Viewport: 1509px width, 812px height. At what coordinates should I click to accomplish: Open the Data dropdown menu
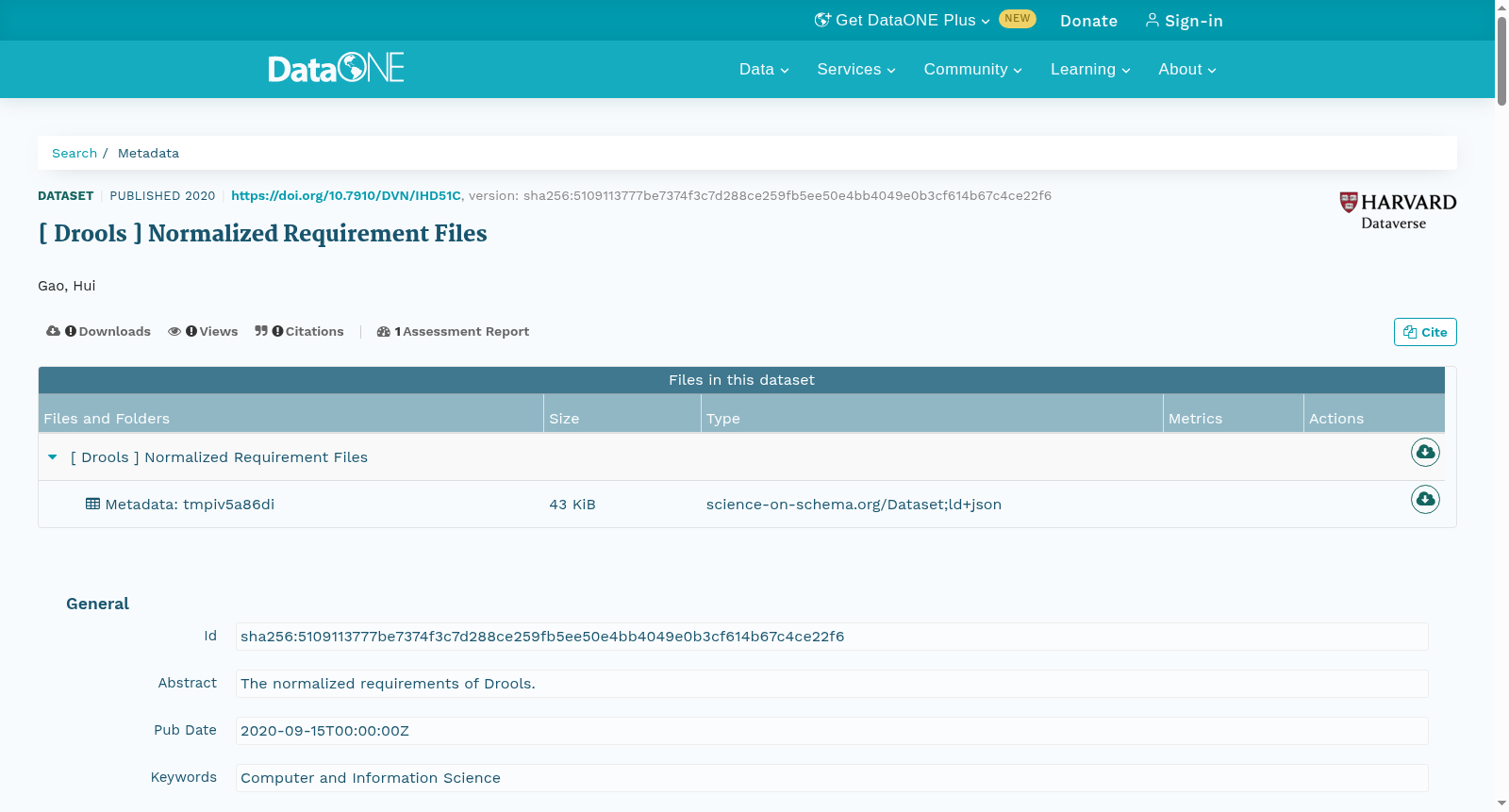coord(763,69)
